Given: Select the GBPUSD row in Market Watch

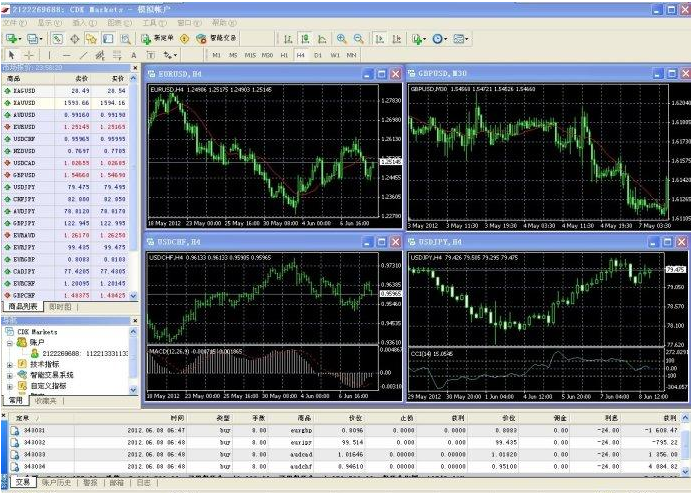Looking at the screenshot, I should 66,175.
